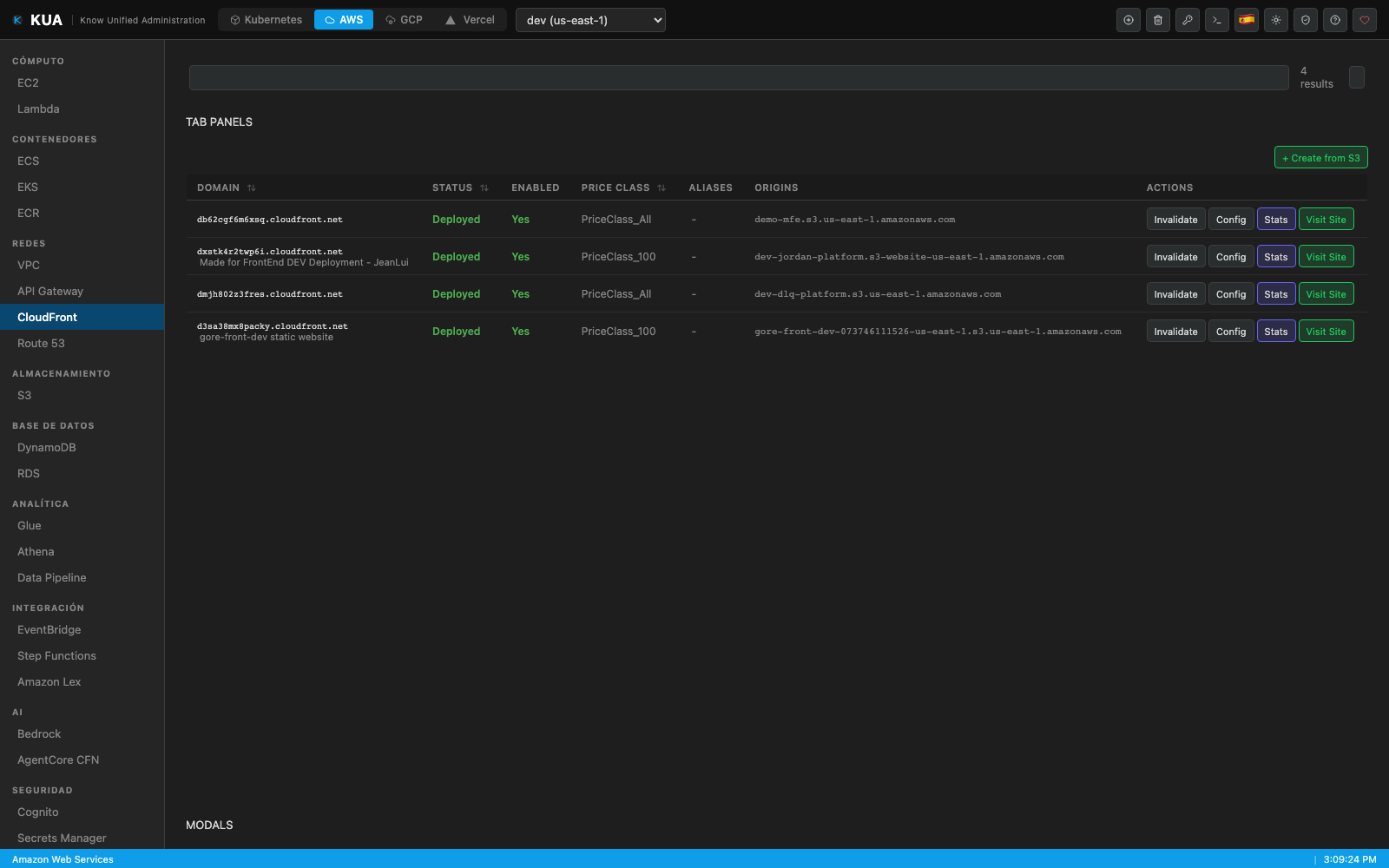Viewport: 1389px width, 868px height.
Task: Select CloudFront in the sidebar
Action: [x=82, y=318]
